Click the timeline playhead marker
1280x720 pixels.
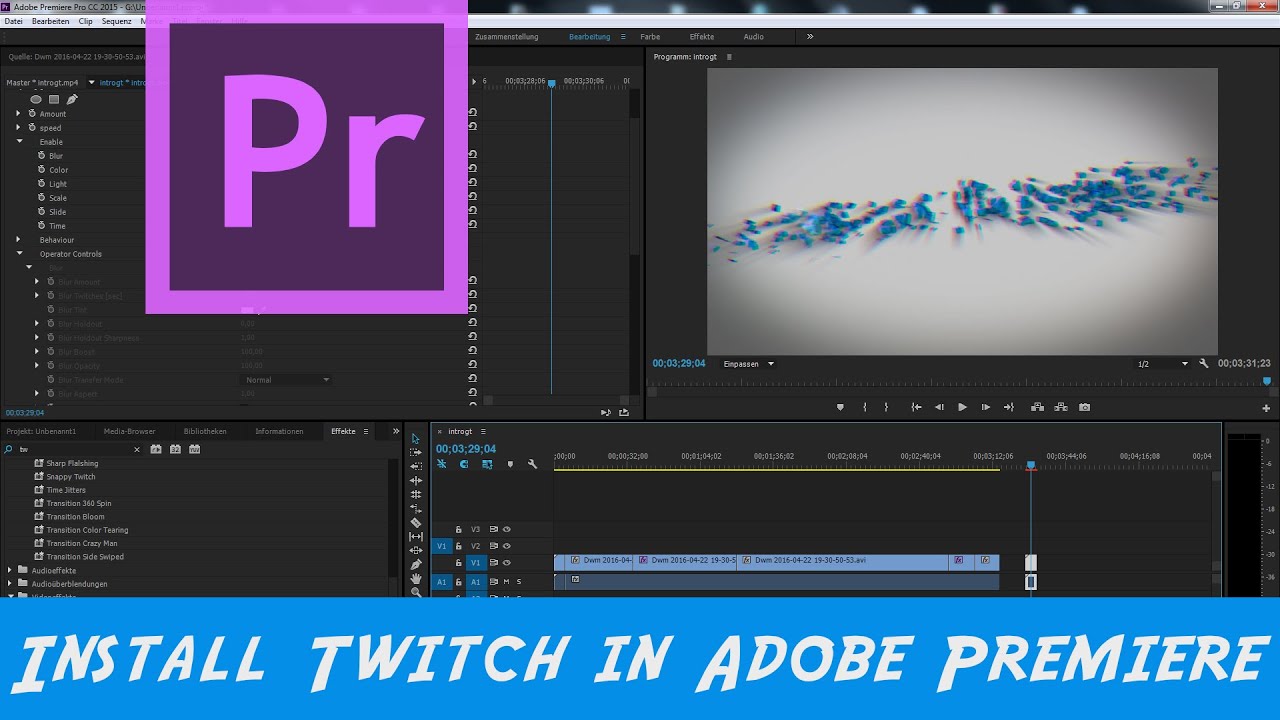point(1031,465)
